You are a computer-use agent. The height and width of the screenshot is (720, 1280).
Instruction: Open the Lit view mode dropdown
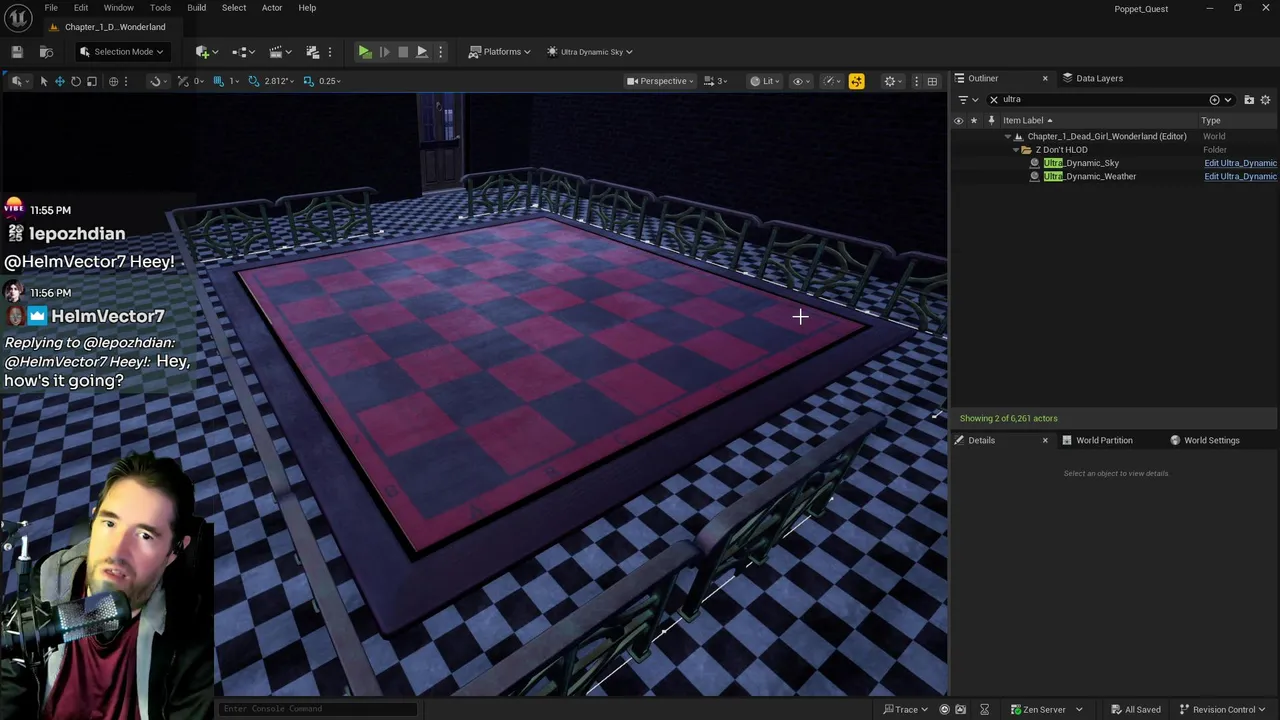[765, 81]
